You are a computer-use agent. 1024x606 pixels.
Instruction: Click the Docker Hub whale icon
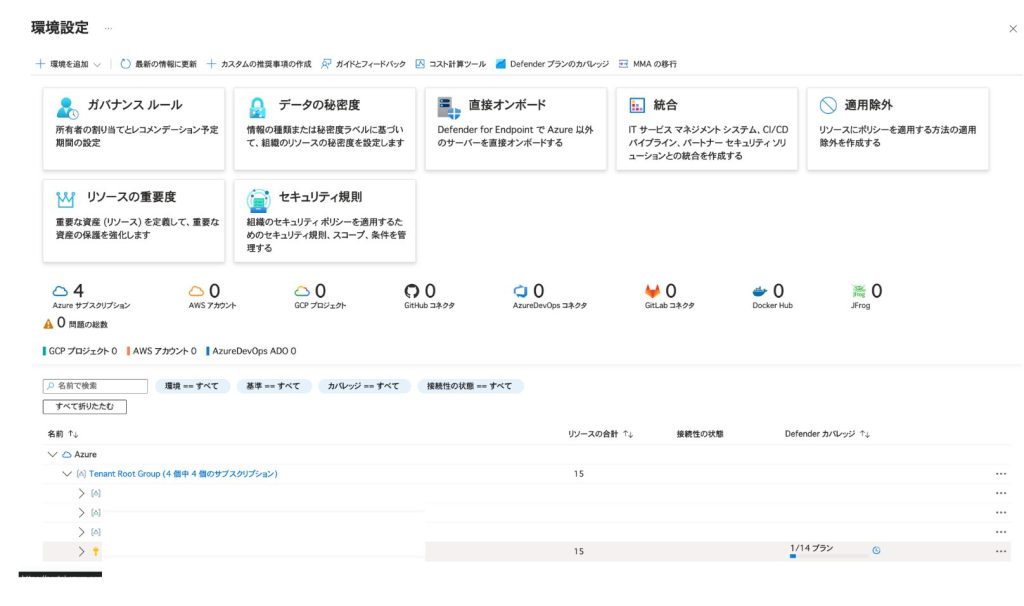pos(760,291)
